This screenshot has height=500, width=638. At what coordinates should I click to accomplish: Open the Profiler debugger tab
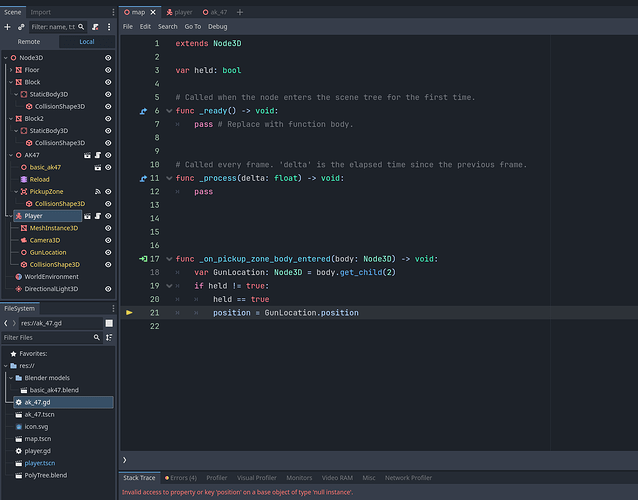pyautogui.click(x=216, y=478)
